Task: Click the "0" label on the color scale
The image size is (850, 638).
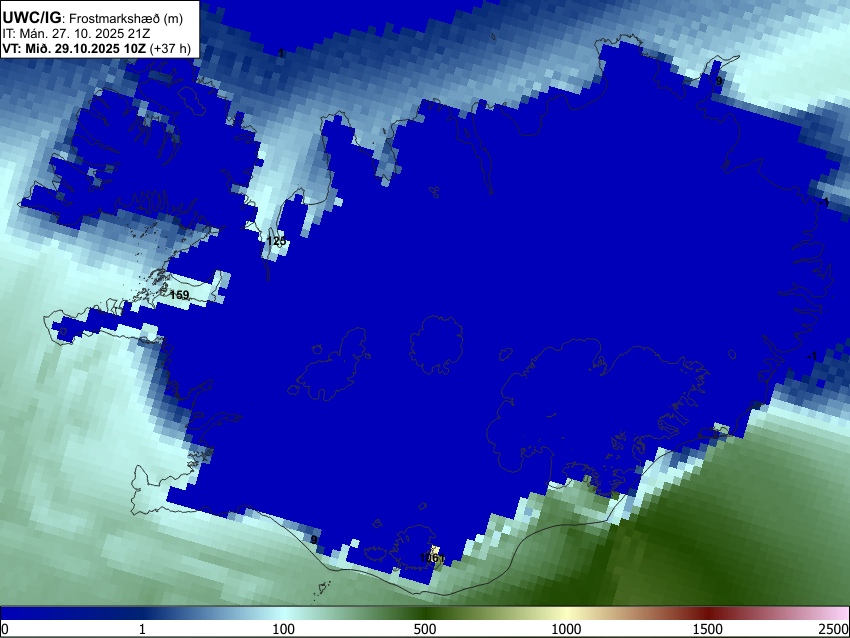Action: [5, 629]
